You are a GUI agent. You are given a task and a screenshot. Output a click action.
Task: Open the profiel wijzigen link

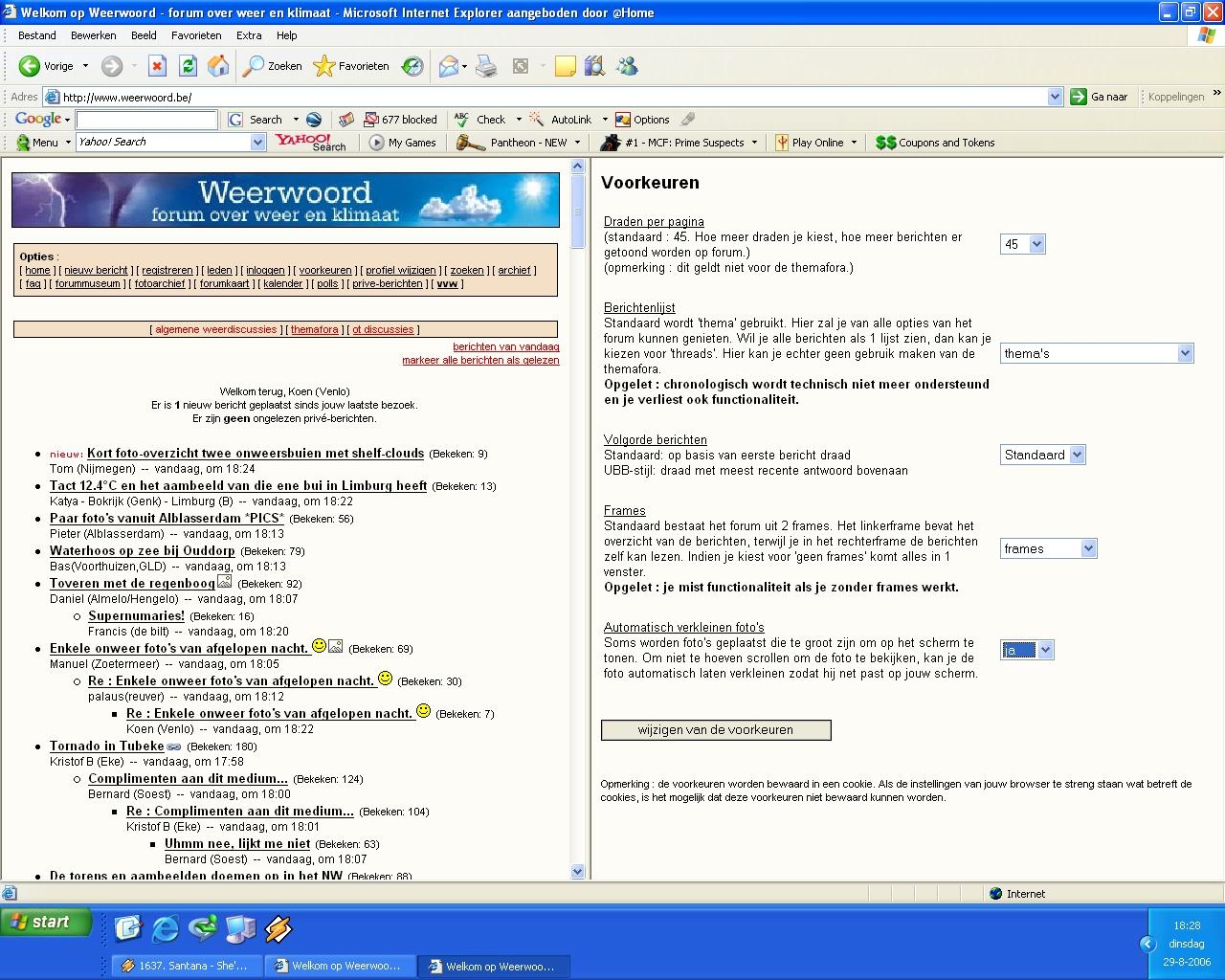(x=401, y=271)
